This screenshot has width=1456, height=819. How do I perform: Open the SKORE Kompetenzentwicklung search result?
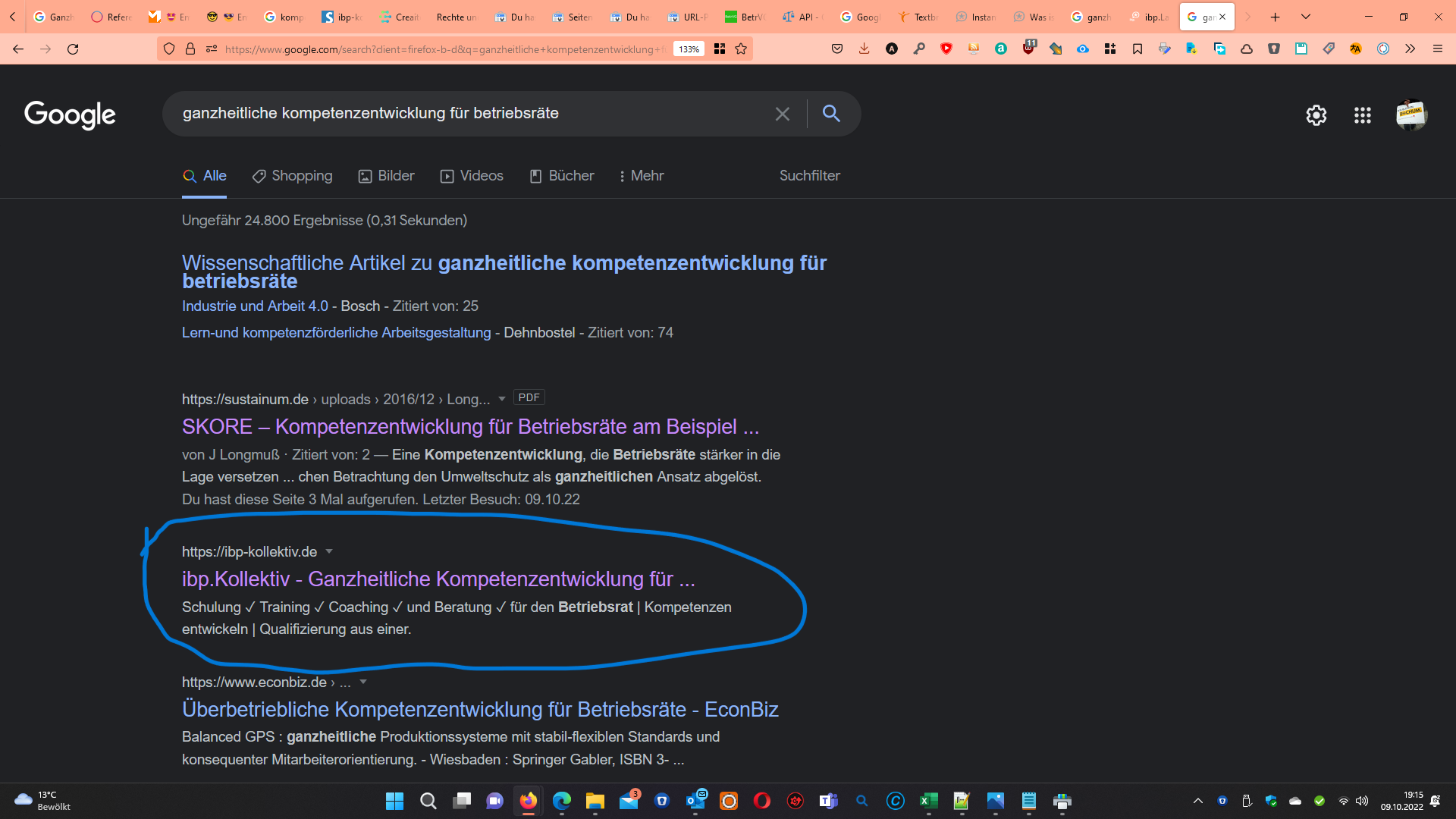470,426
